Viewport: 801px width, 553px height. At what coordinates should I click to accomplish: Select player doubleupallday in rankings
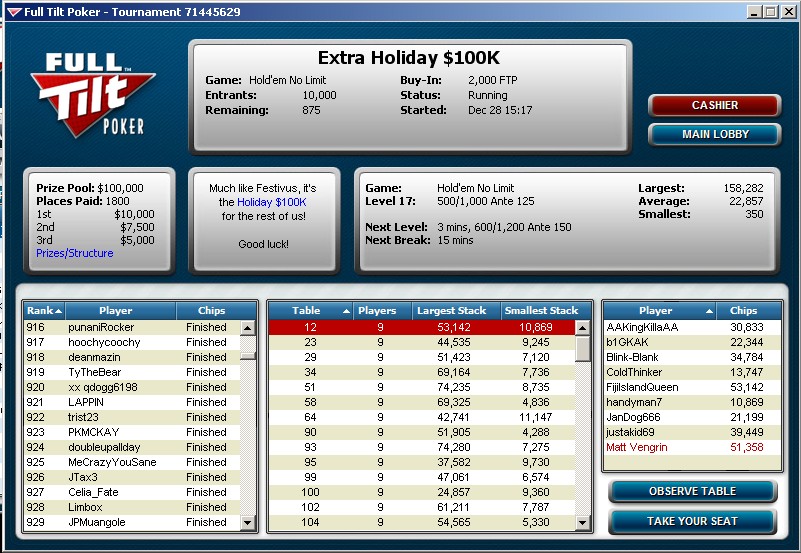[x=132, y=447]
